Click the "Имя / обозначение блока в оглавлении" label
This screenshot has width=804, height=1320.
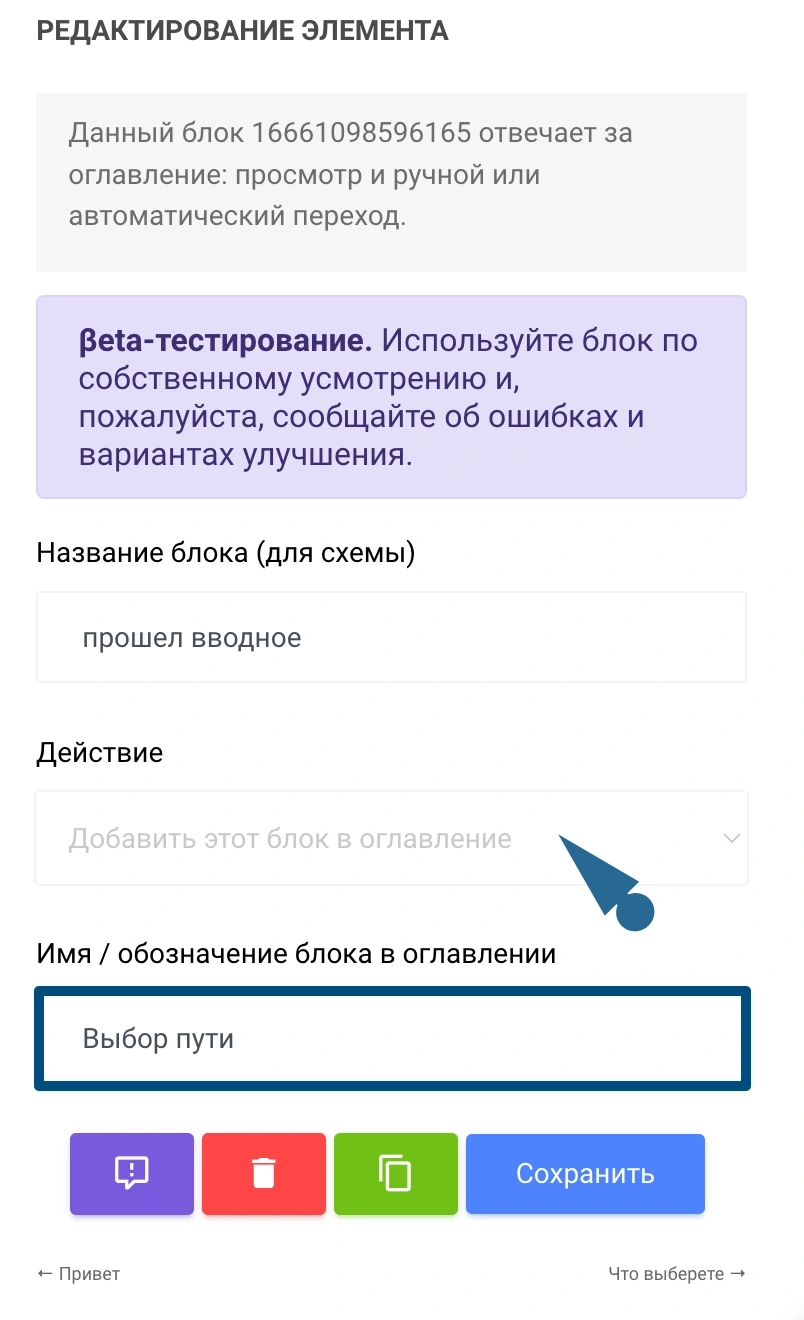296,953
